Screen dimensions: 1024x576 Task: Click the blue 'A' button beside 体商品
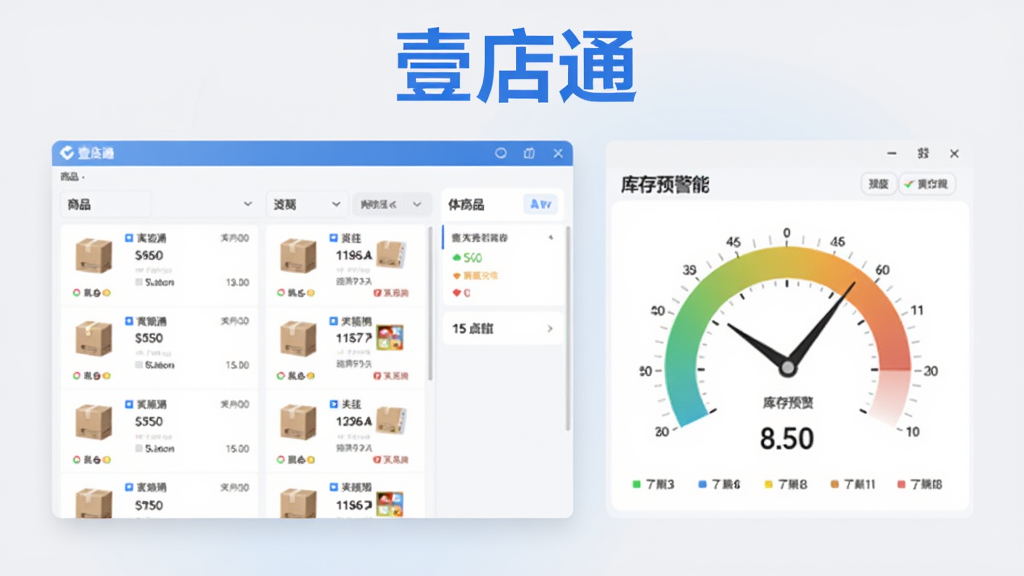(541, 204)
